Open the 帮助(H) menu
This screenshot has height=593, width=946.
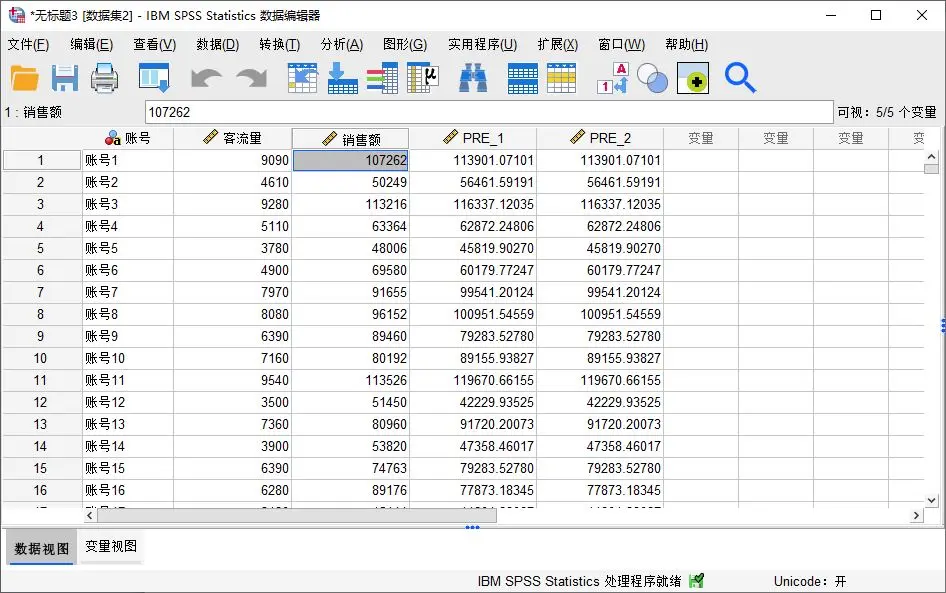687,45
